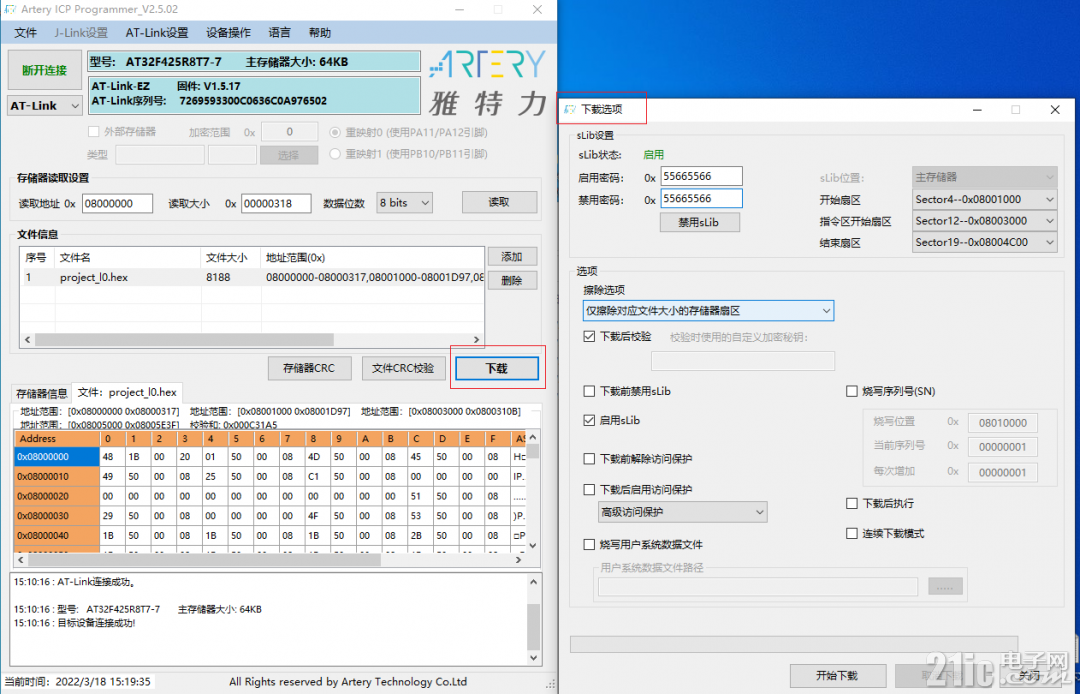The image size is (1080, 694).
Task: Click the user system data file browse button
Action: (945, 587)
